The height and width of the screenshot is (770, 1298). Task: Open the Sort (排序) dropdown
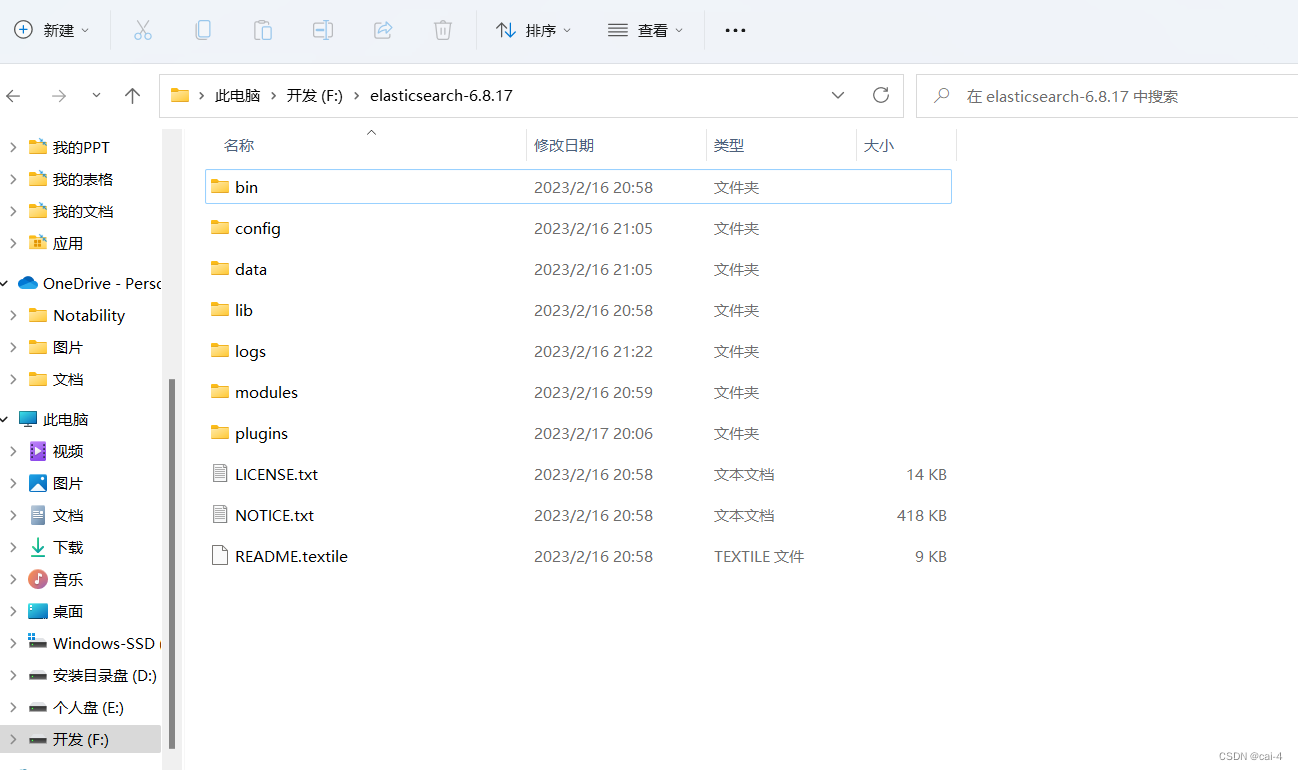tap(534, 30)
